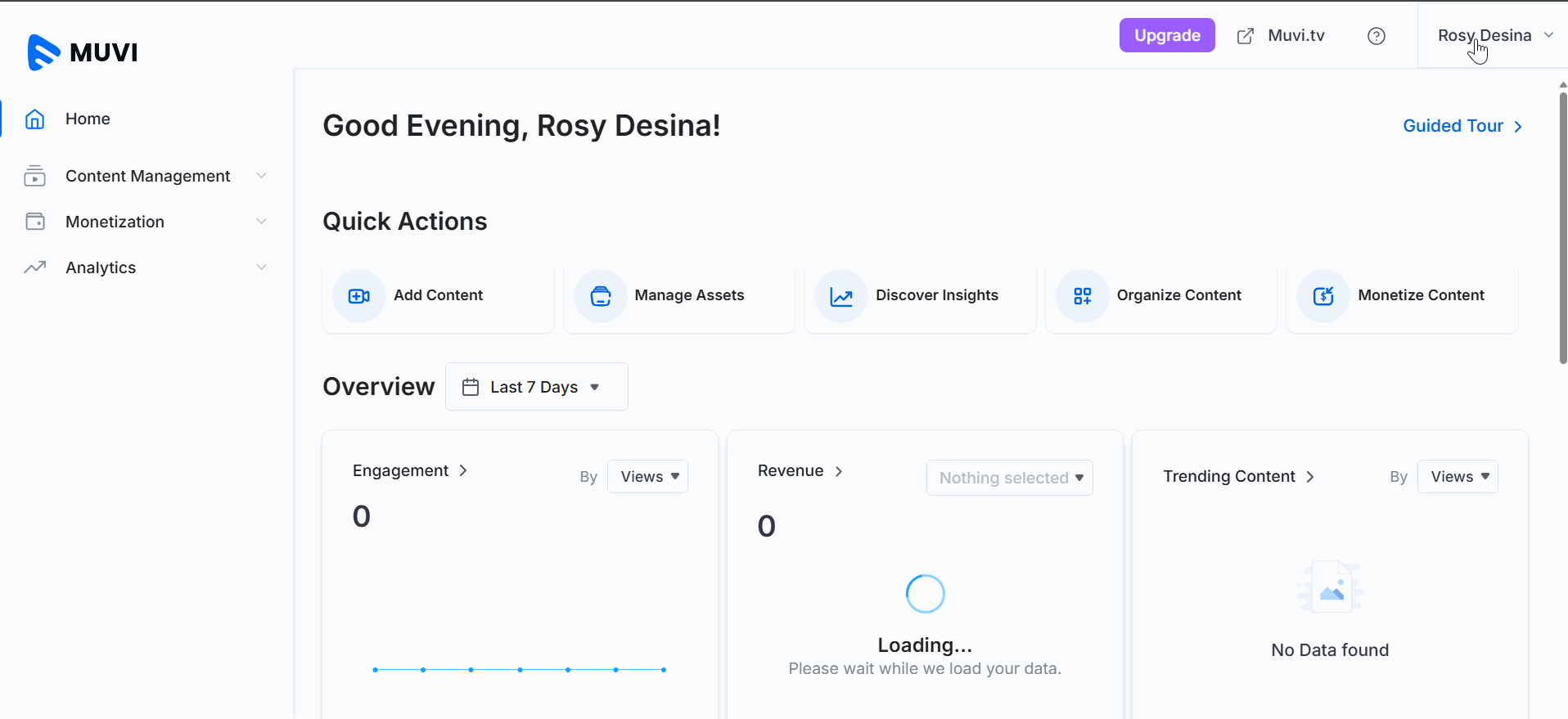
Task: Open the Last 7 Days date dropdown
Action: click(x=536, y=387)
